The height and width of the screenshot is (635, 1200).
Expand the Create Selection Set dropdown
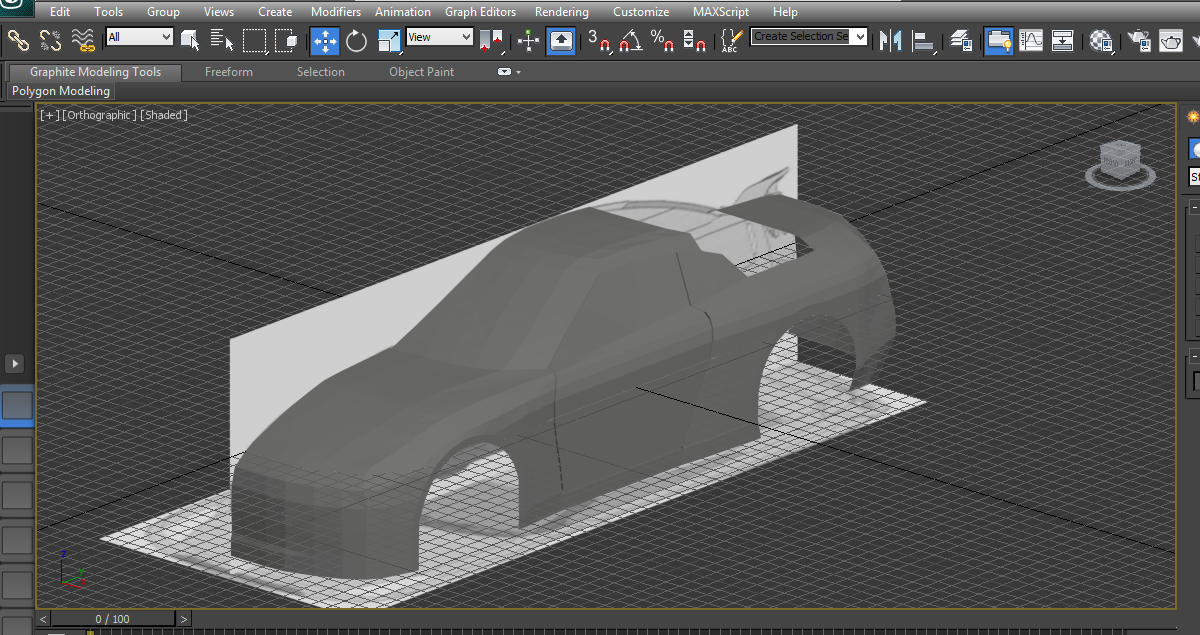[x=859, y=37]
